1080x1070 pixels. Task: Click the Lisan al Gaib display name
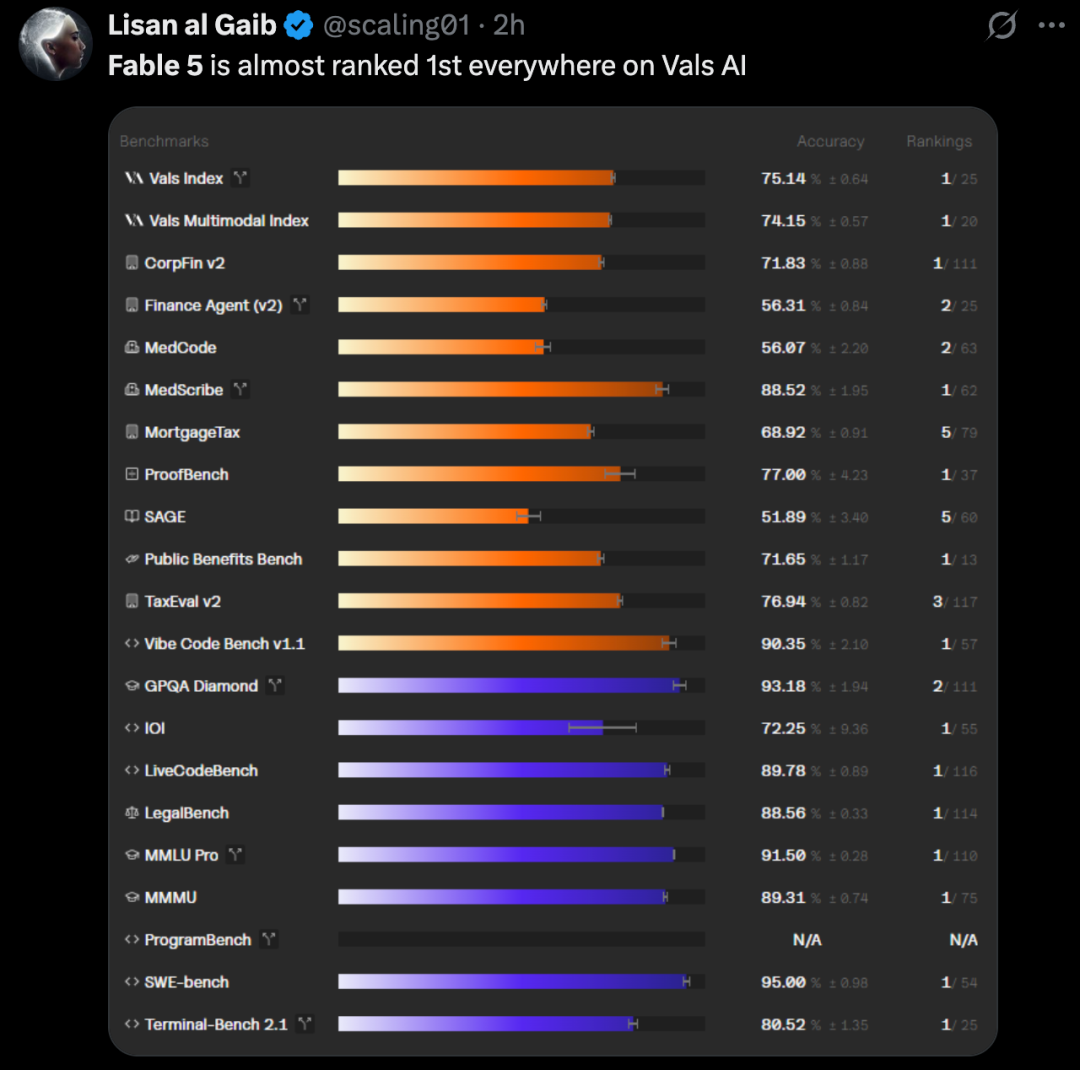click(x=192, y=25)
